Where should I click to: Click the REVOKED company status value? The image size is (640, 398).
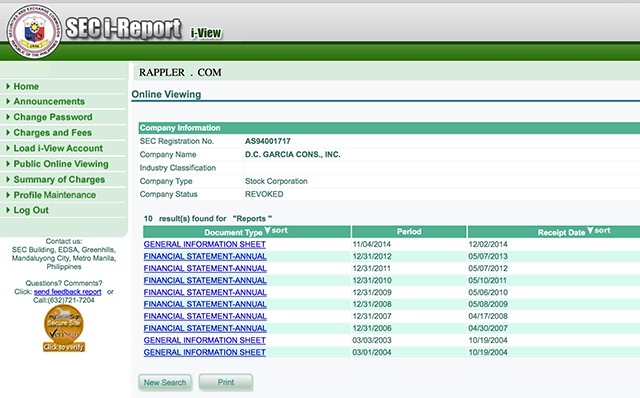(x=264, y=194)
